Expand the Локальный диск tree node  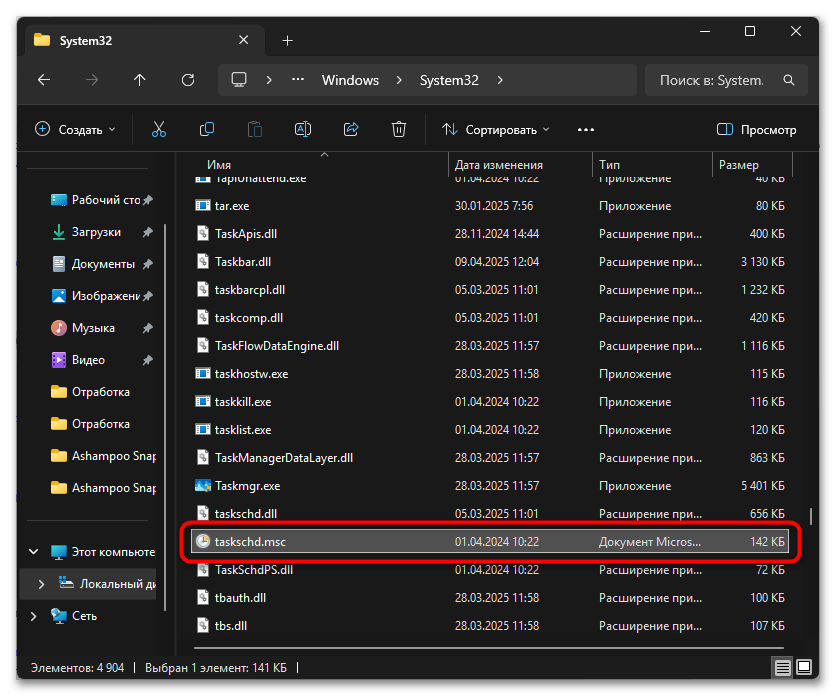pyautogui.click(x=41, y=584)
